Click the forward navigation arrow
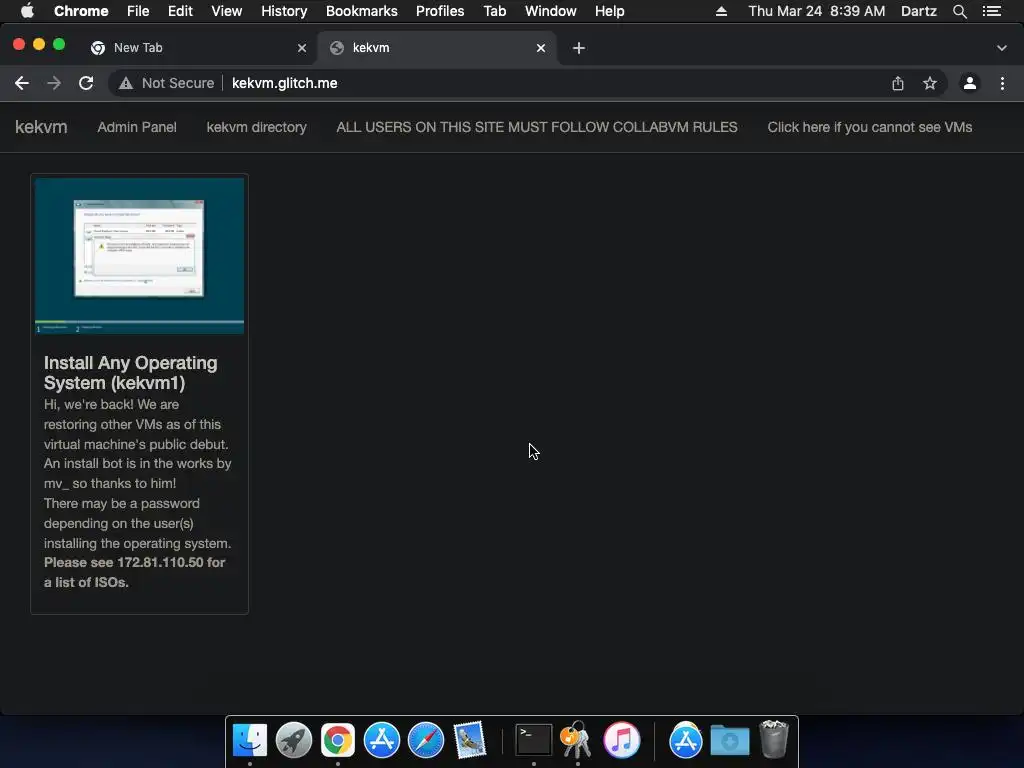 54,83
